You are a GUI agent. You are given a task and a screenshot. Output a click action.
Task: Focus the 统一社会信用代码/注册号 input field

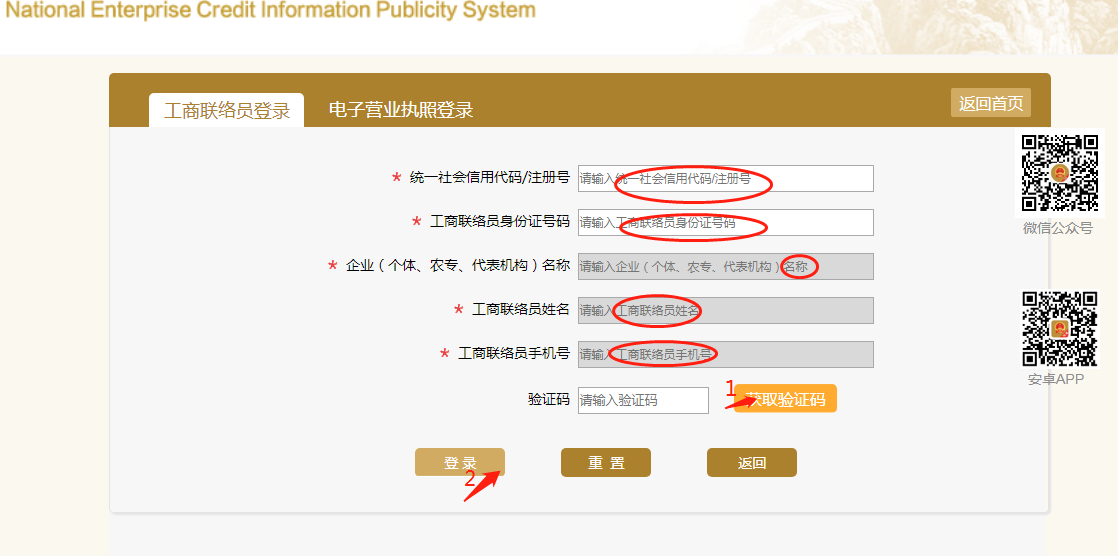tap(725, 178)
